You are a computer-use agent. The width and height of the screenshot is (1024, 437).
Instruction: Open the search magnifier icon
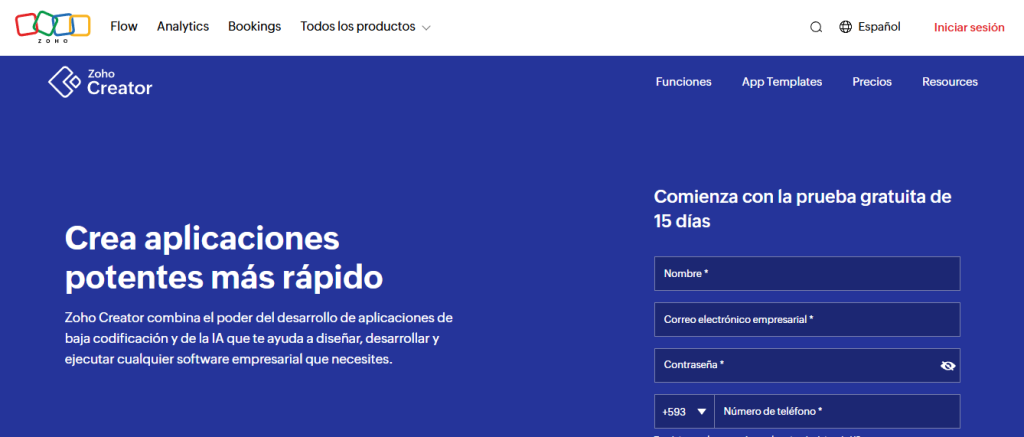coord(816,27)
